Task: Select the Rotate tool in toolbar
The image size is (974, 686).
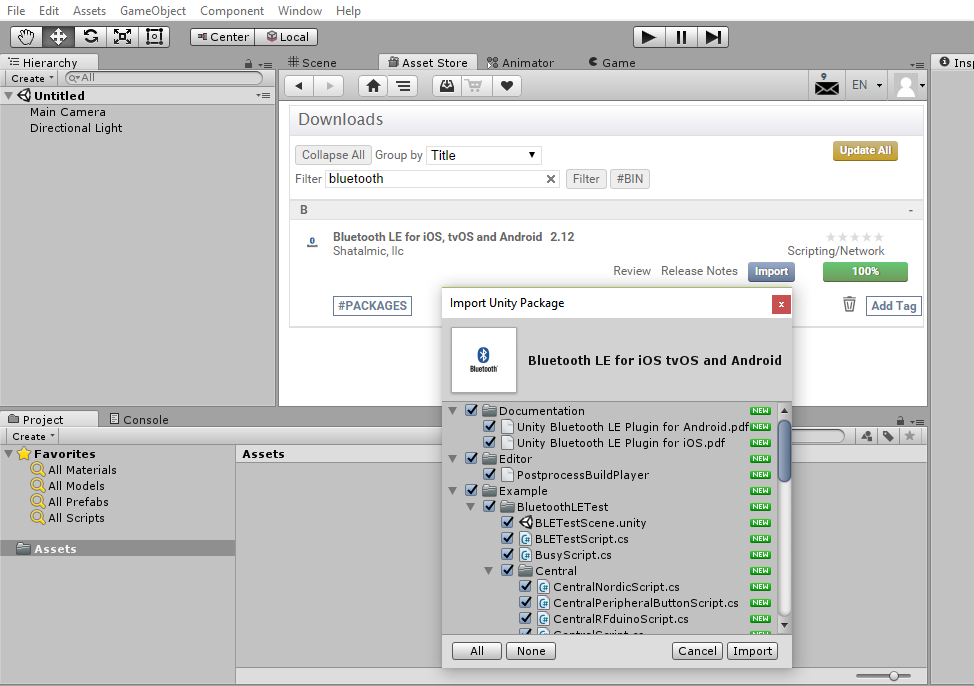Action: (91, 37)
